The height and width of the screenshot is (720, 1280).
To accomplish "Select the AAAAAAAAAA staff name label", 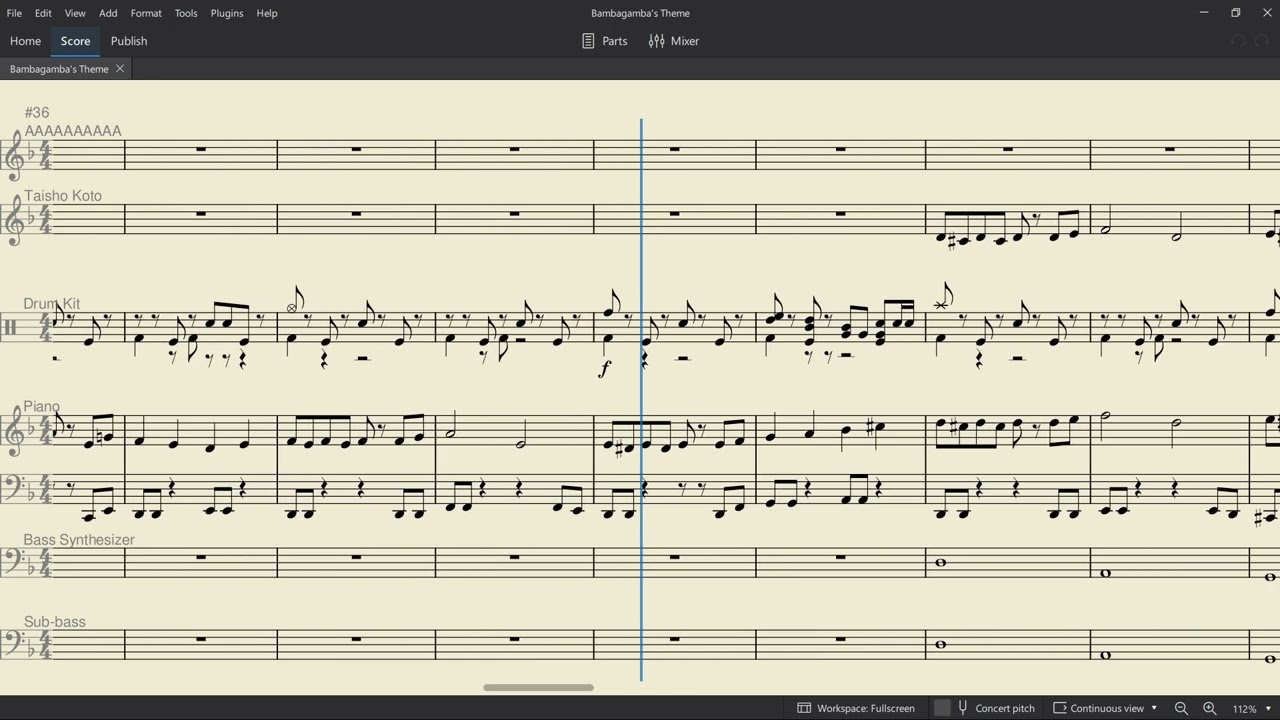I will 73,131.
